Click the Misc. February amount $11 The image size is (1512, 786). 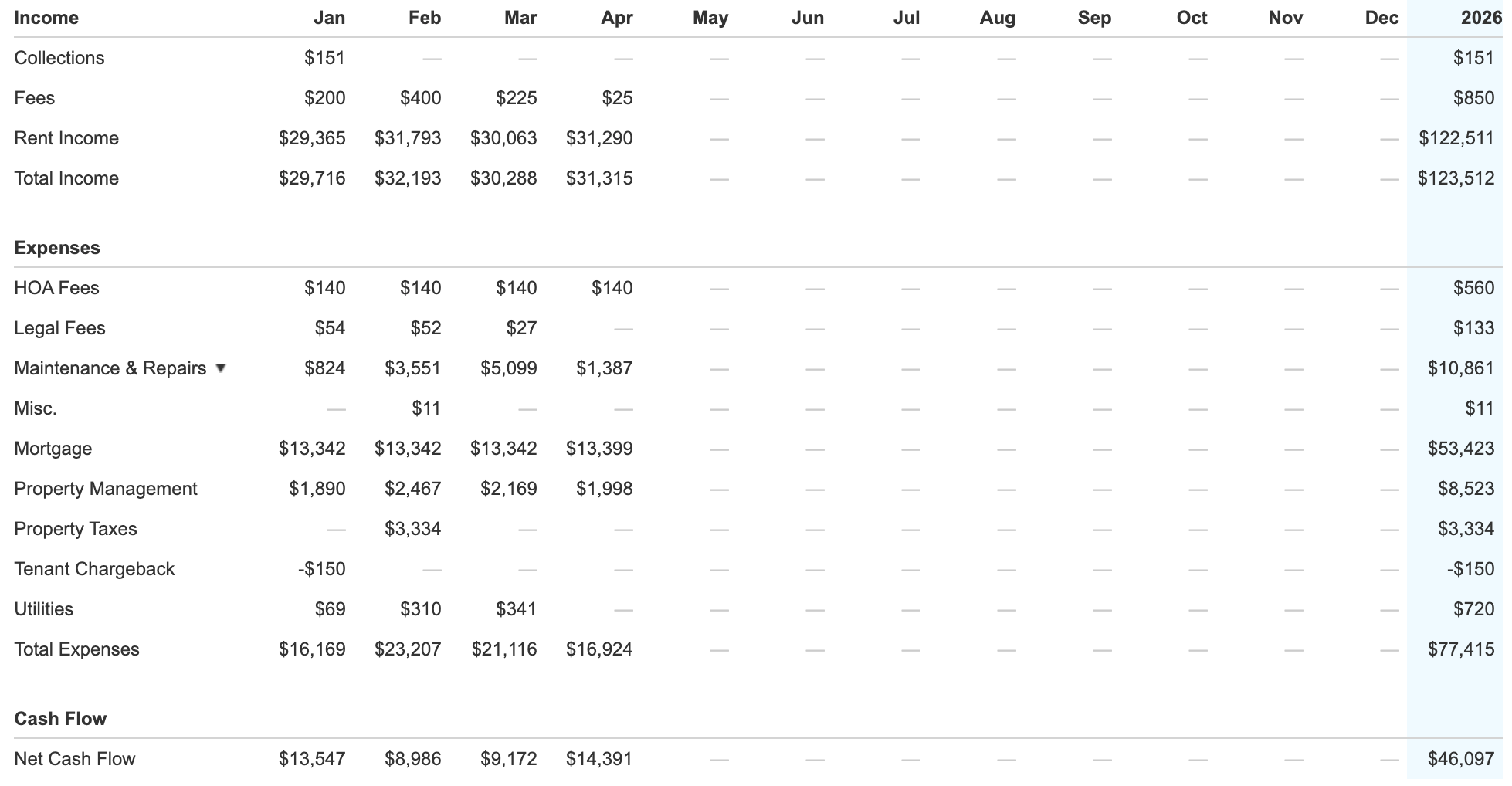425,408
